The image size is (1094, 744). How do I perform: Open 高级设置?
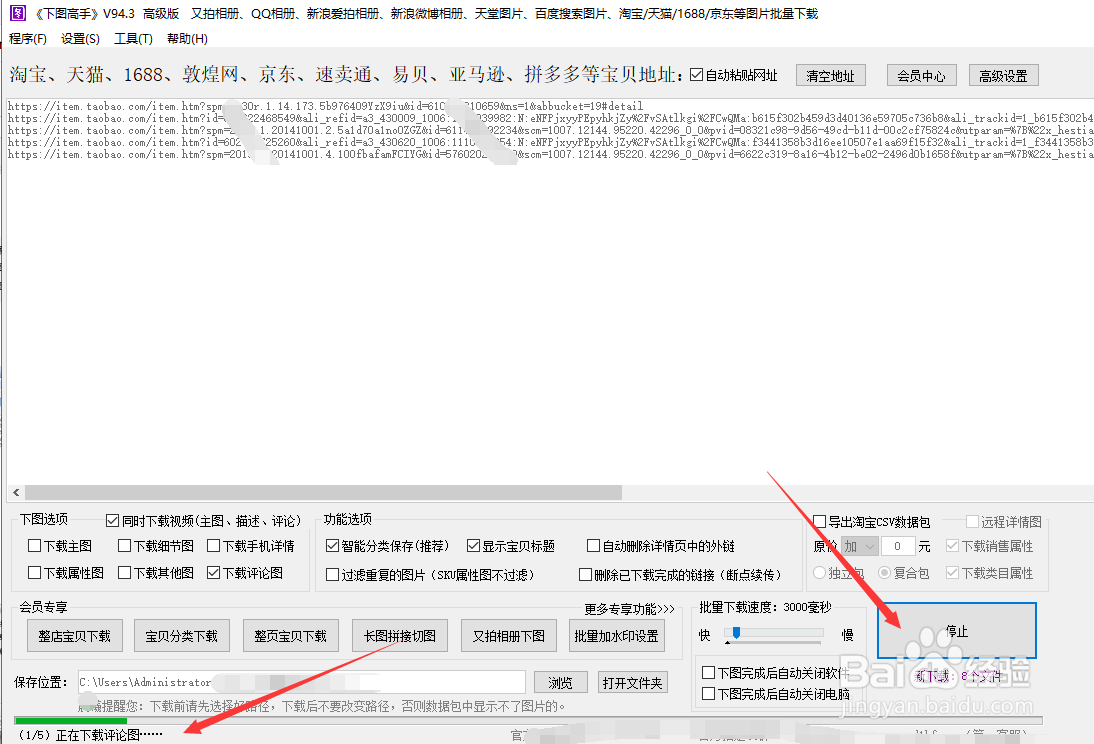1003,75
